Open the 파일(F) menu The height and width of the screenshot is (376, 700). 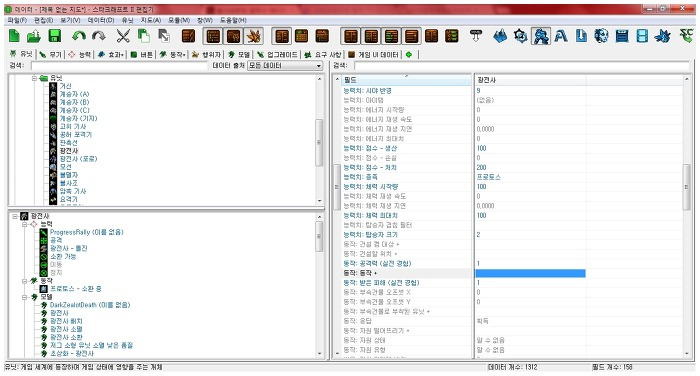17,20
